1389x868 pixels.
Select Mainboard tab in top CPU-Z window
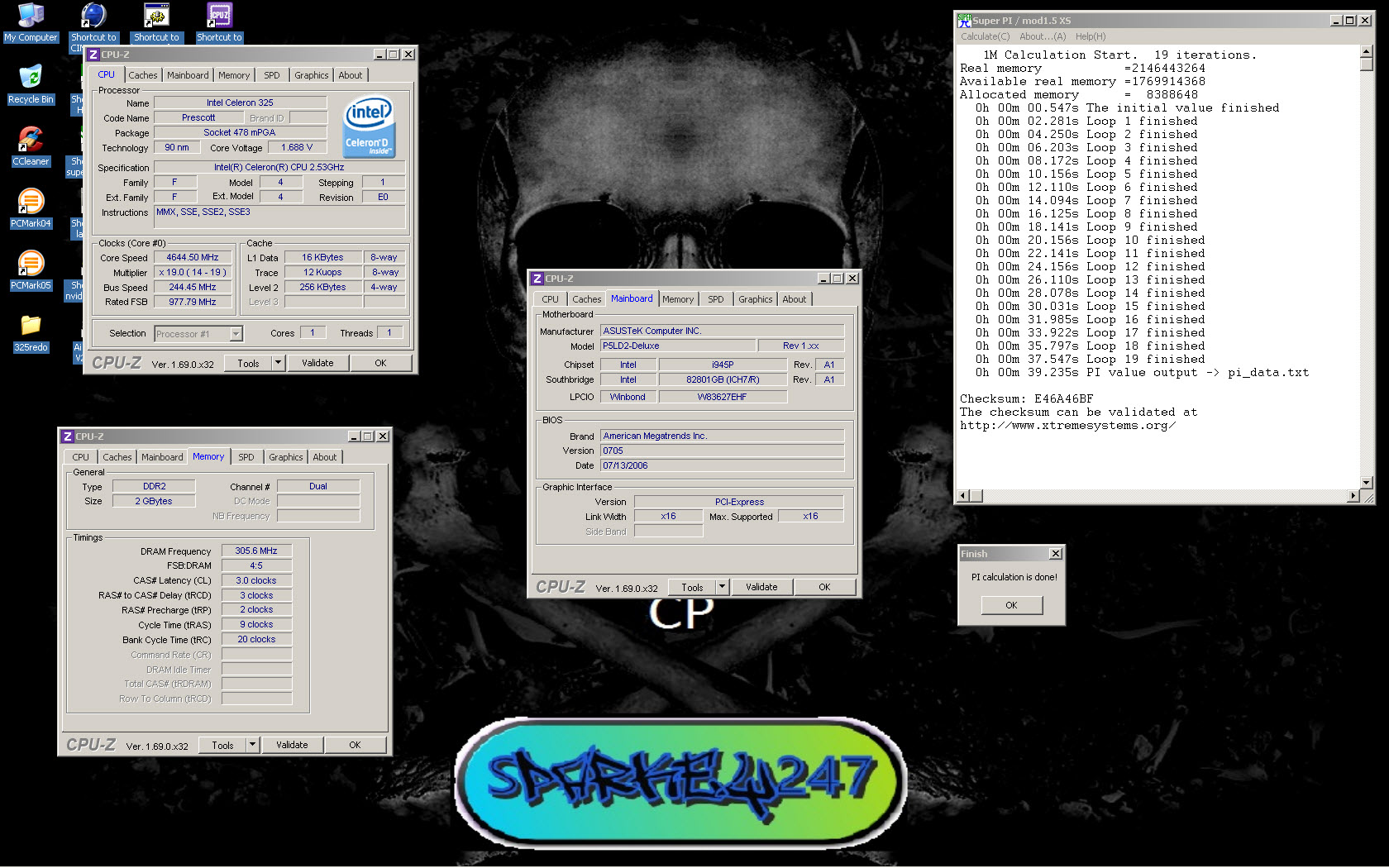coord(188,75)
